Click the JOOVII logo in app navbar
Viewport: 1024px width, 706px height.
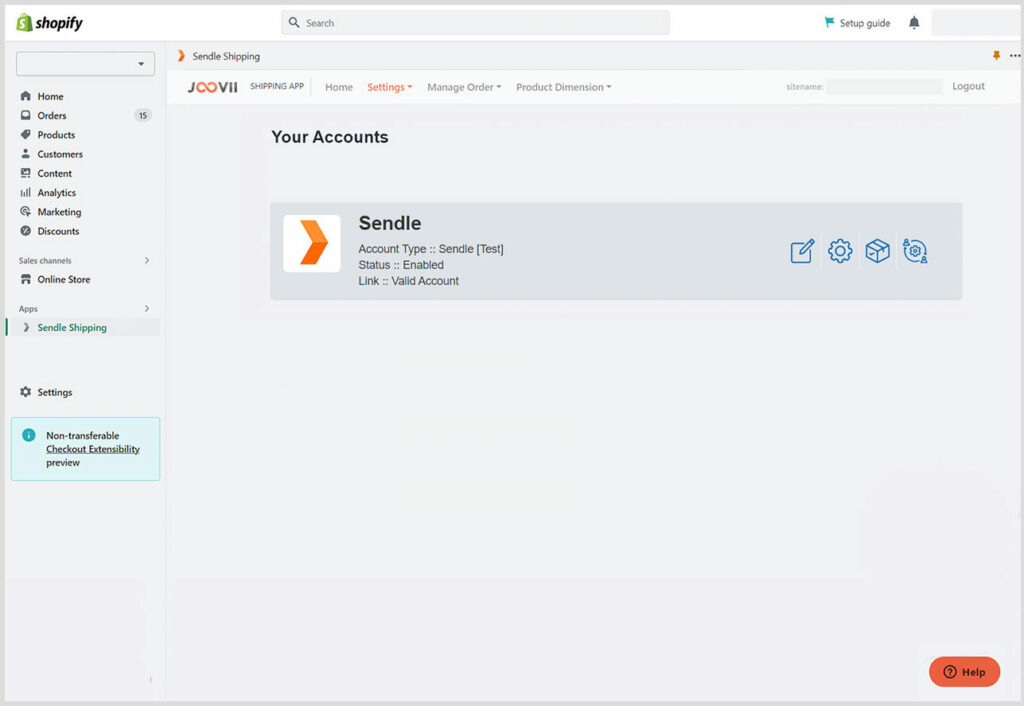point(213,87)
